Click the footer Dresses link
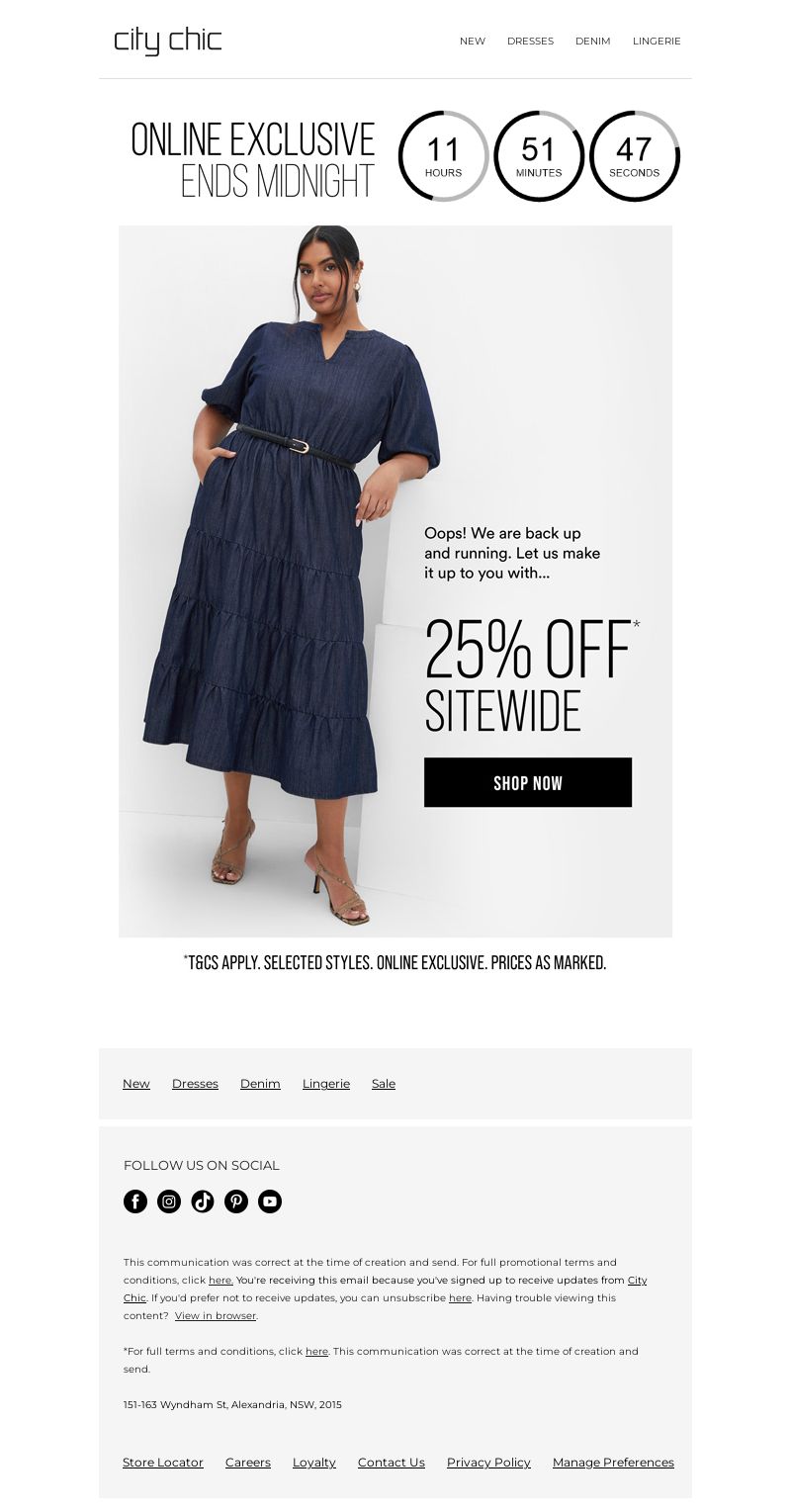Viewport: 791px width, 1512px height. click(195, 1084)
